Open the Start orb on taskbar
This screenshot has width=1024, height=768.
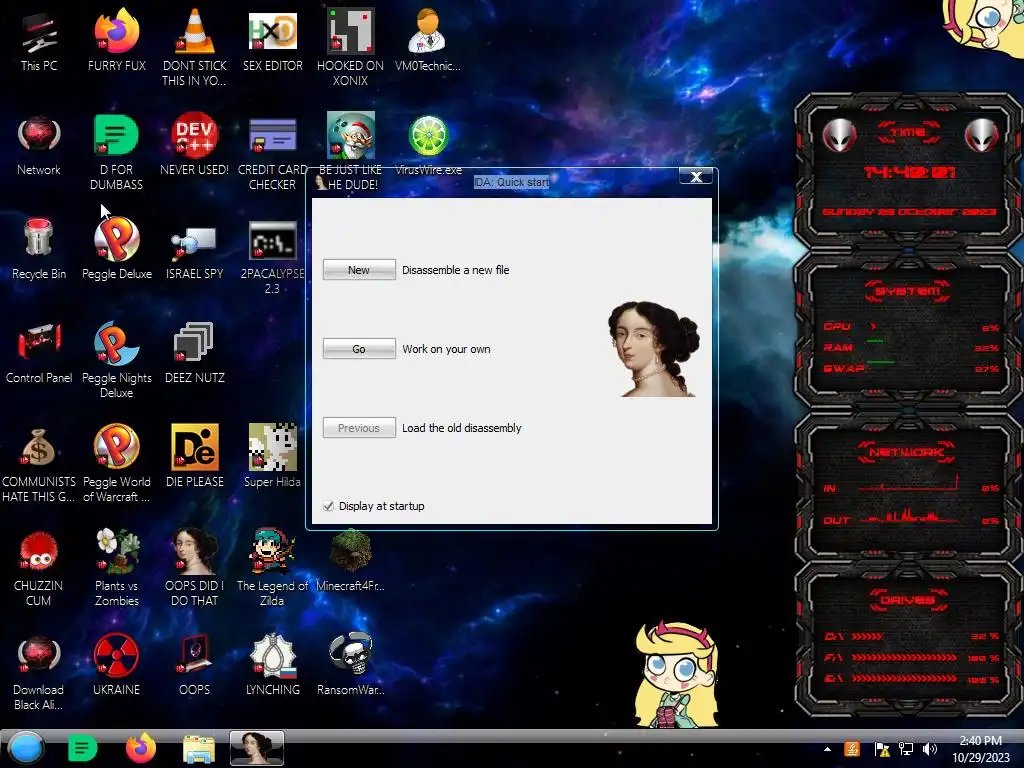point(25,748)
